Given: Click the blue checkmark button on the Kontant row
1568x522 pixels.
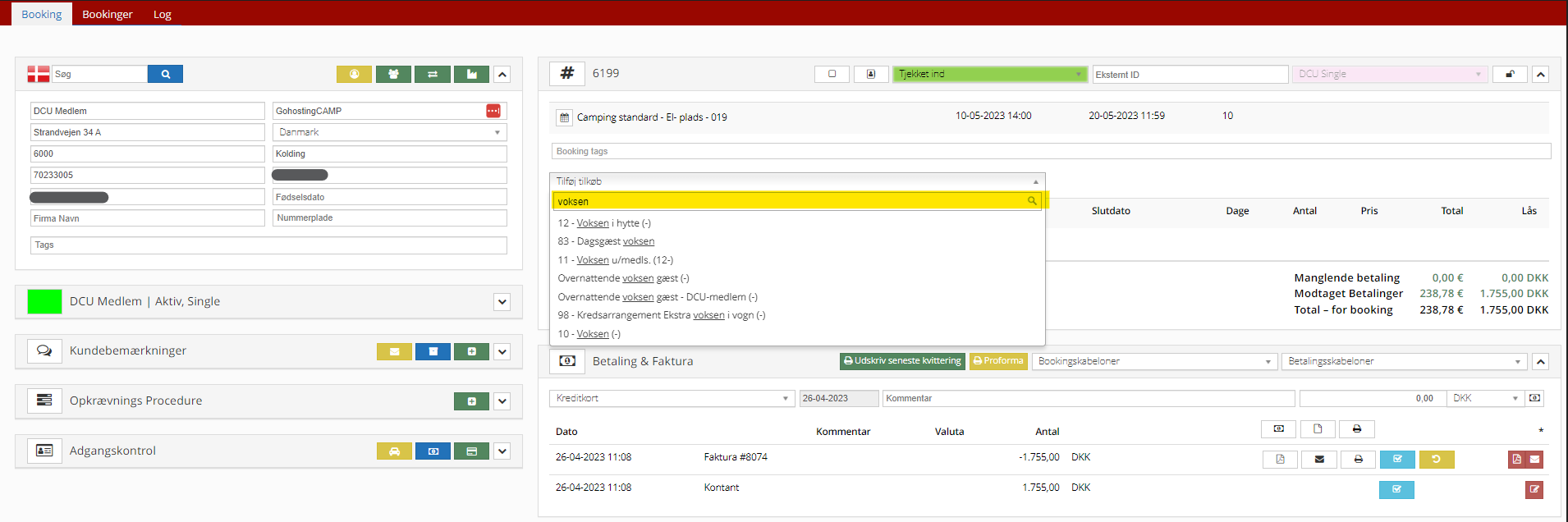Looking at the screenshot, I should [x=1396, y=490].
